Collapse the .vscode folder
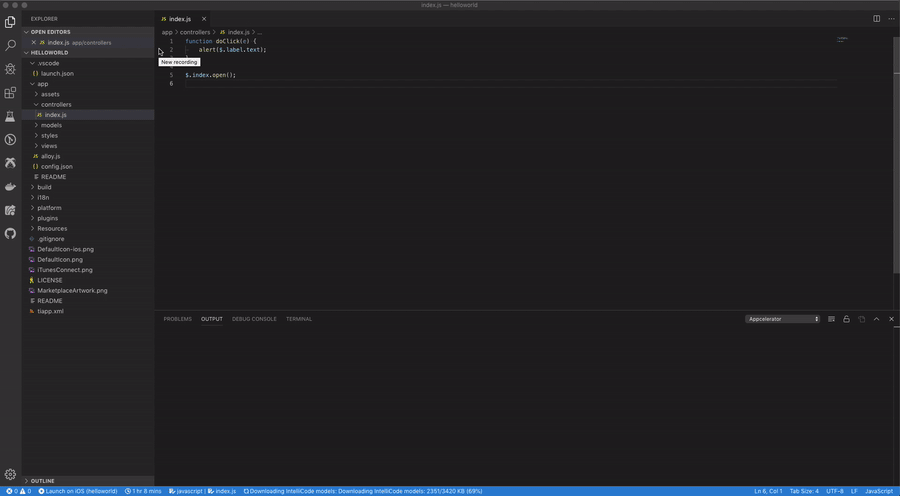Image resolution: width=900 pixels, height=496 pixels. [88, 63]
